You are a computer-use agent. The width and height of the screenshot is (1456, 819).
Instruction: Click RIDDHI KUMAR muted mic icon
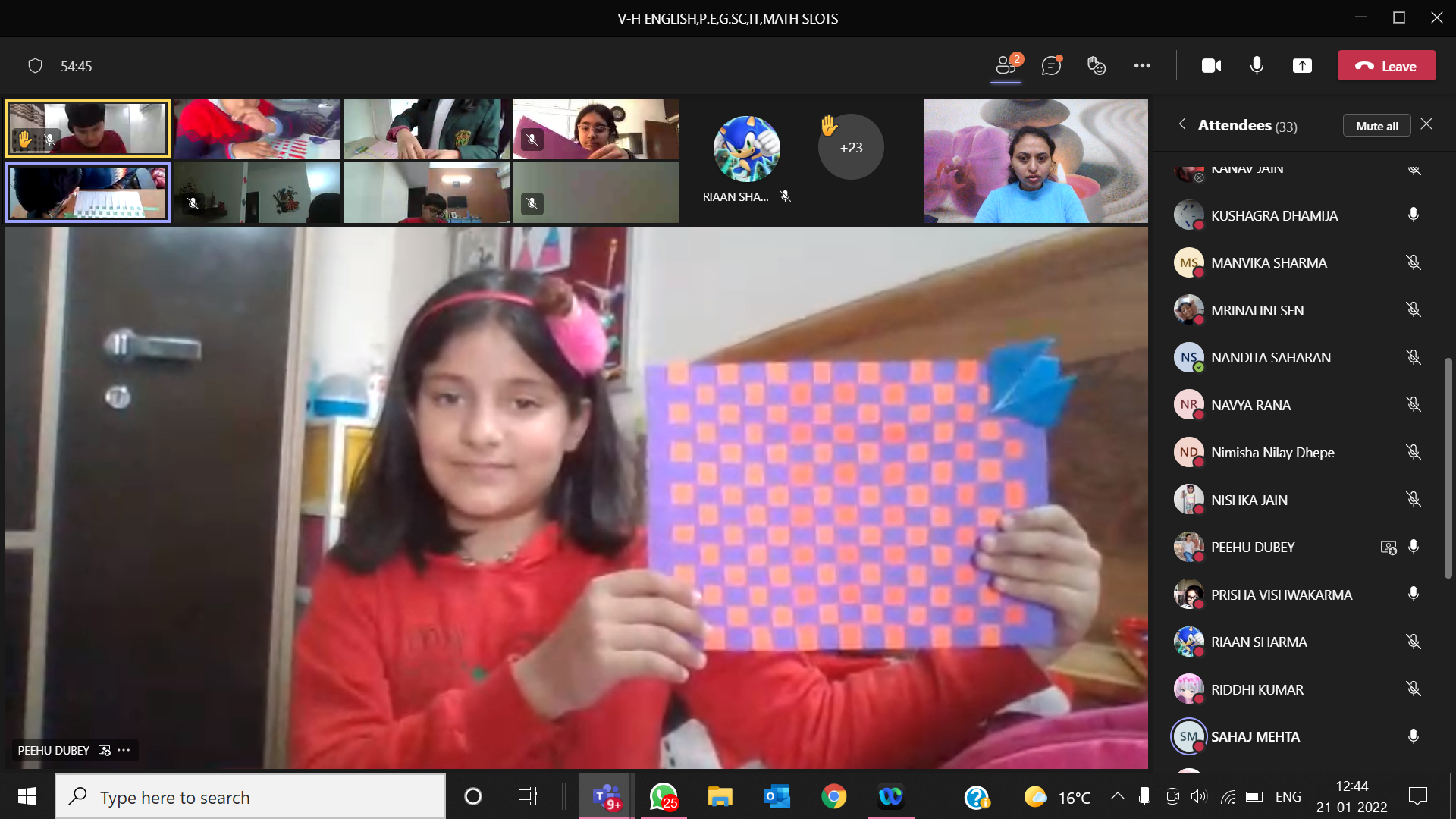pos(1414,689)
